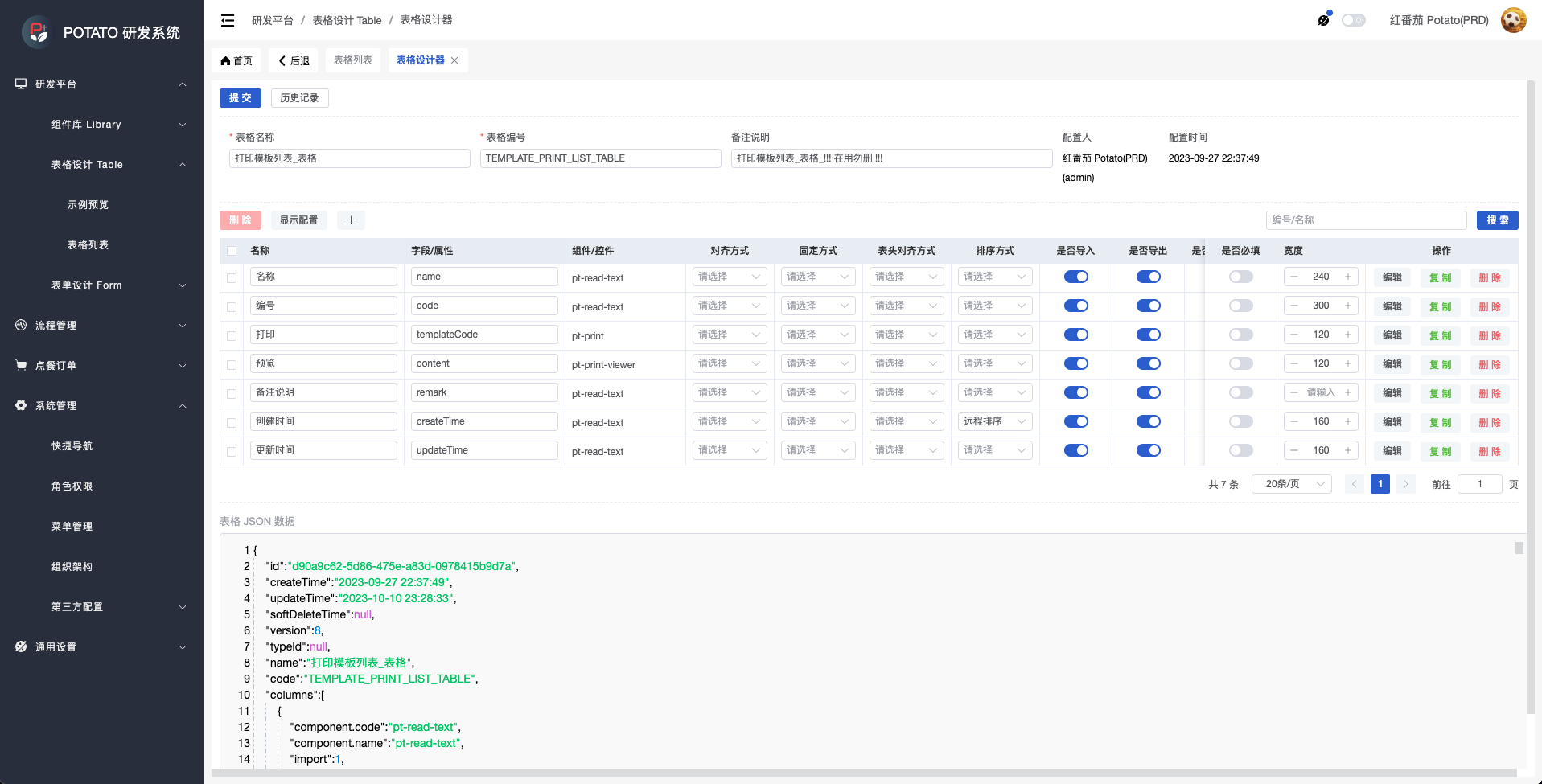This screenshot has width=1542, height=784.
Task: Open 示例预览 menu item
Action: 101,205
